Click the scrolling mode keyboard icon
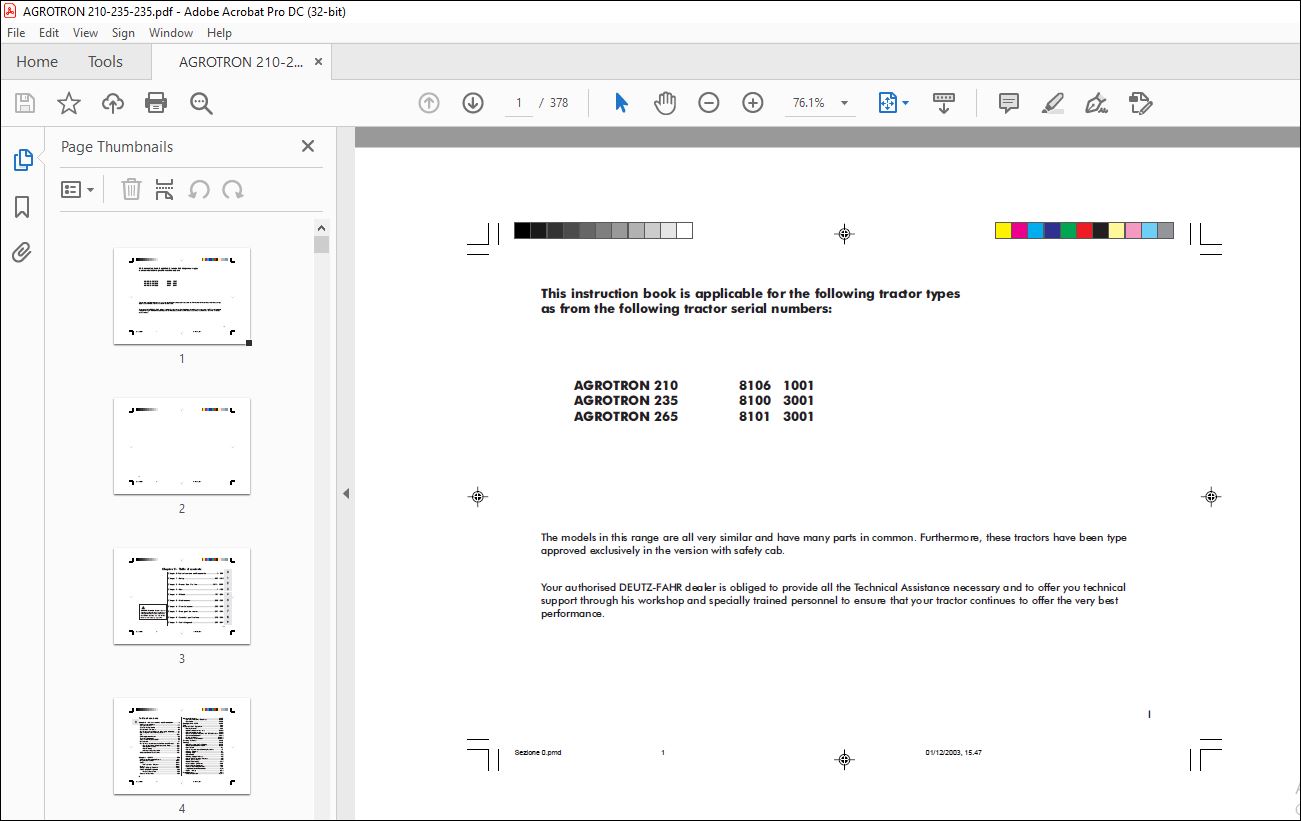The image size is (1301, 821). [944, 103]
